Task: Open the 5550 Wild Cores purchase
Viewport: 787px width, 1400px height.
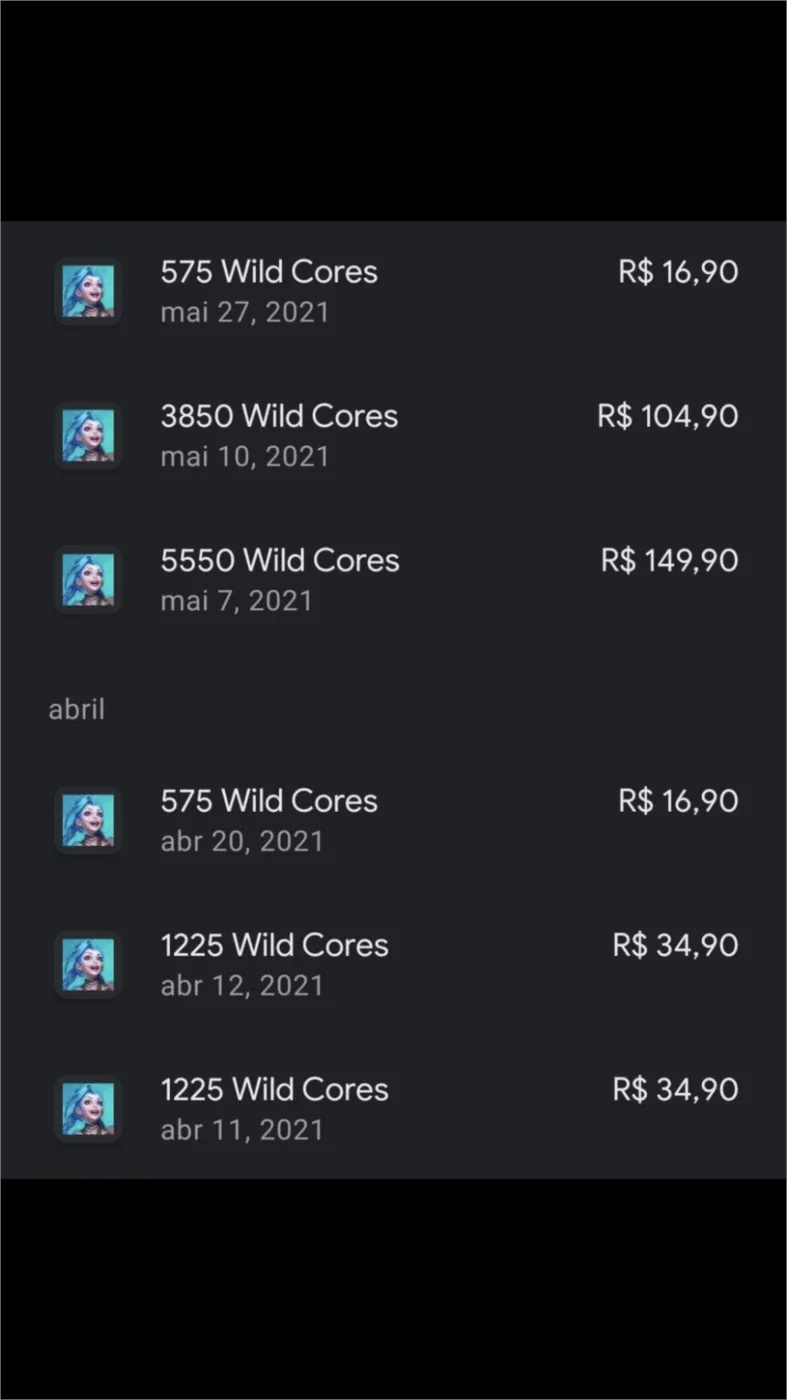Action: pos(394,580)
